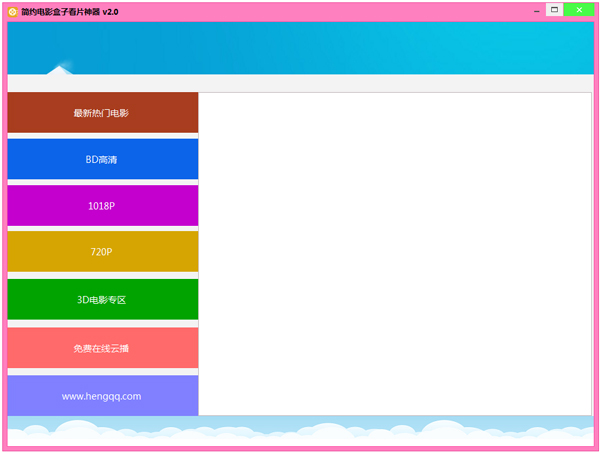The width and height of the screenshot is (600, 453).
Task: Click the app icon in title bar
Action: click(12, 11)
